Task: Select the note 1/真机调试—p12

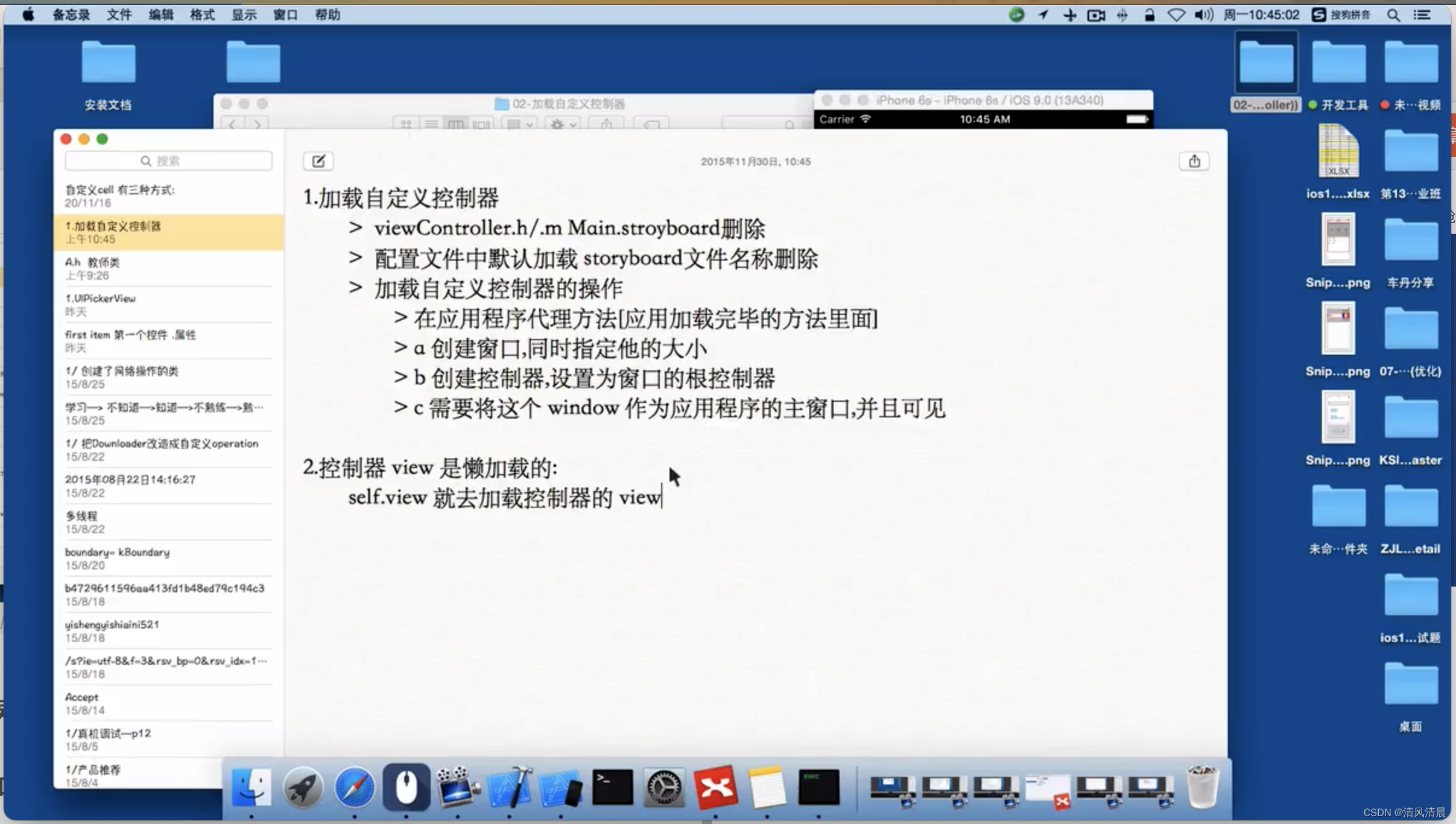Action: pos(169,739)
